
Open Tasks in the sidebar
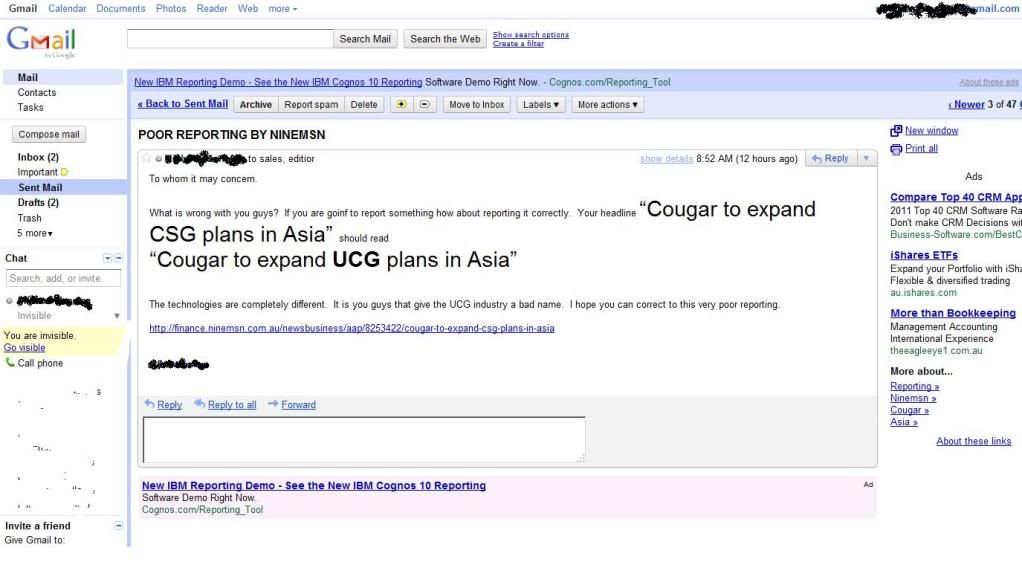[x=31, y=108]
